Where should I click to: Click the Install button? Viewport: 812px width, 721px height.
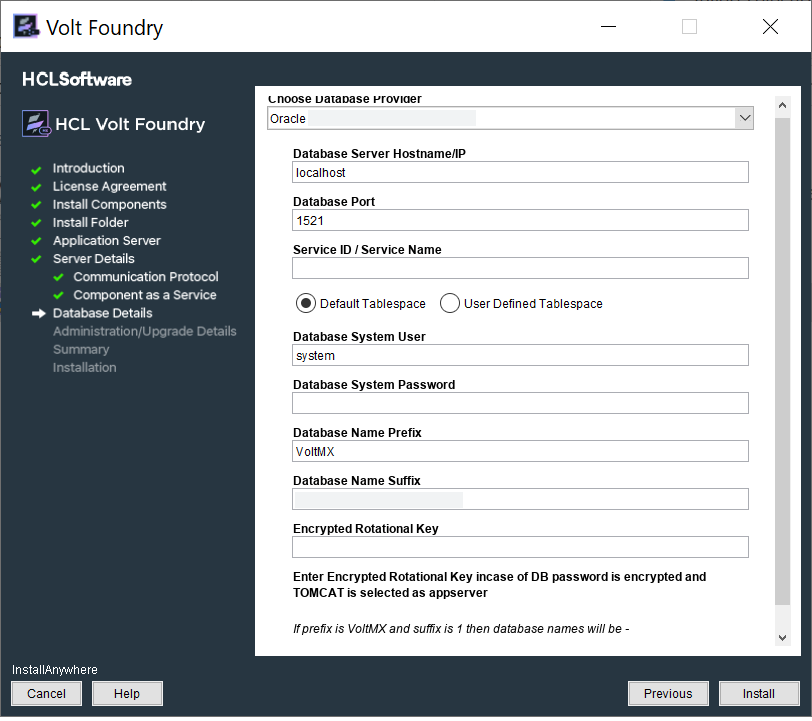[x=758, y=693]
